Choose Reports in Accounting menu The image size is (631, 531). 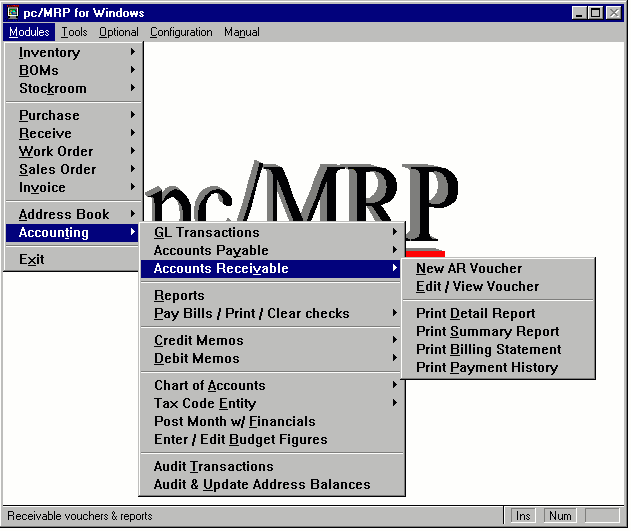(x=272, y=296)
